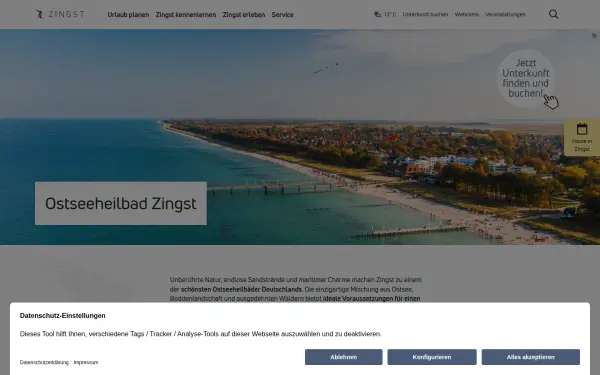Click the beach aerial hero image

tap(300, 137)
